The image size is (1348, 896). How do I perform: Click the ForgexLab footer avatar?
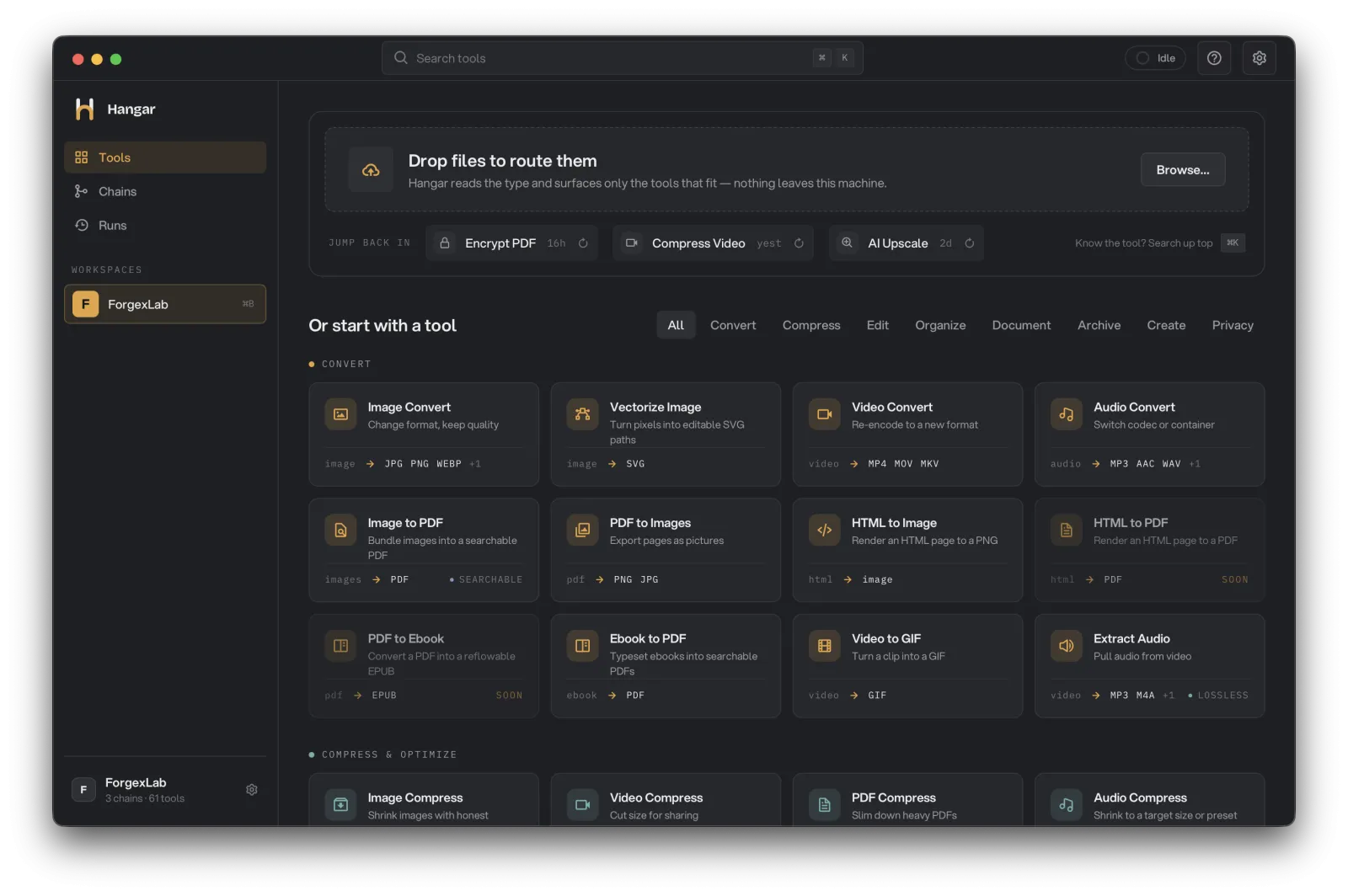pos(83,790)
